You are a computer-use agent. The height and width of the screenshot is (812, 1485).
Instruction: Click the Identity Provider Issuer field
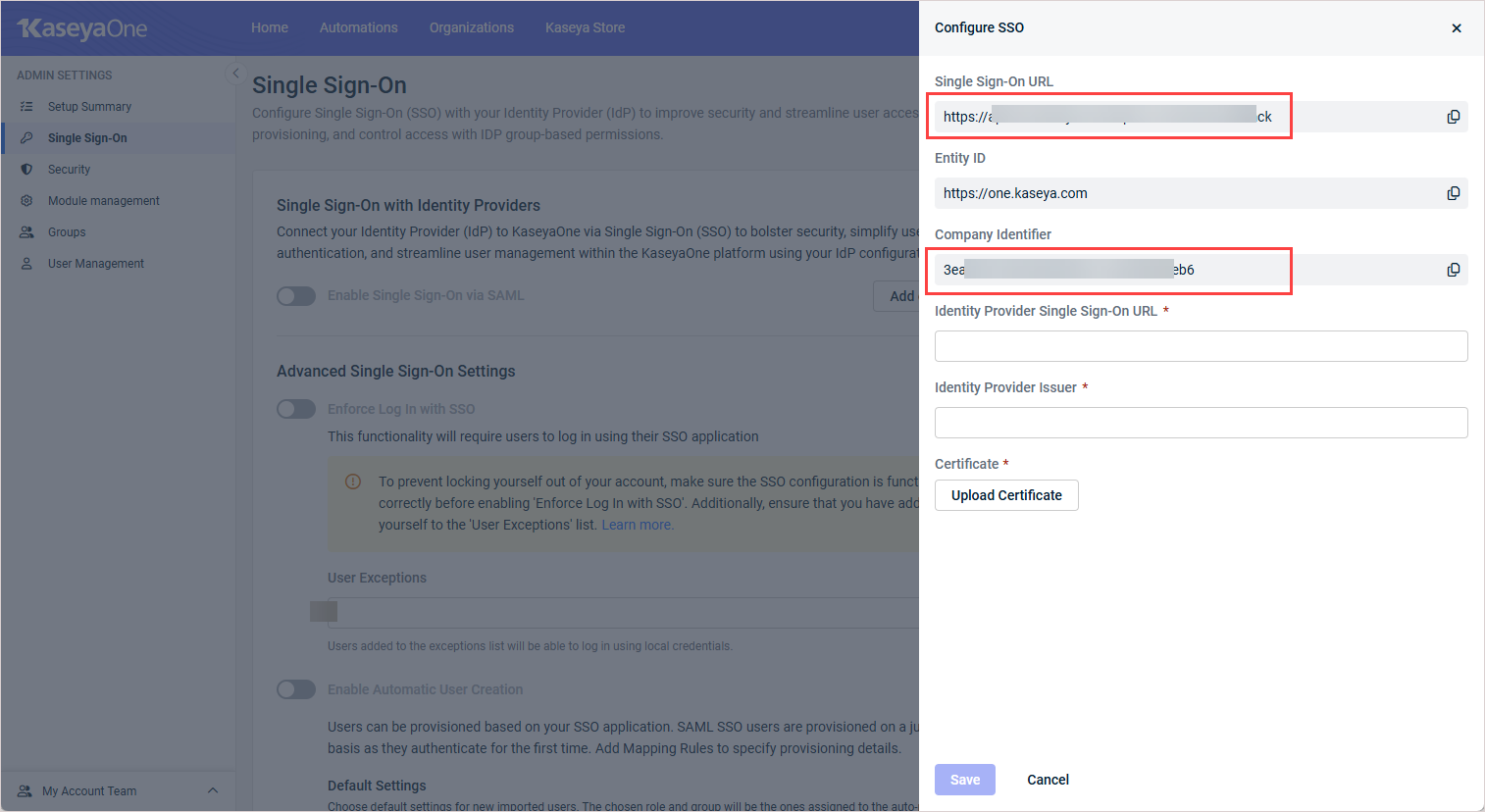(1201, 423)
